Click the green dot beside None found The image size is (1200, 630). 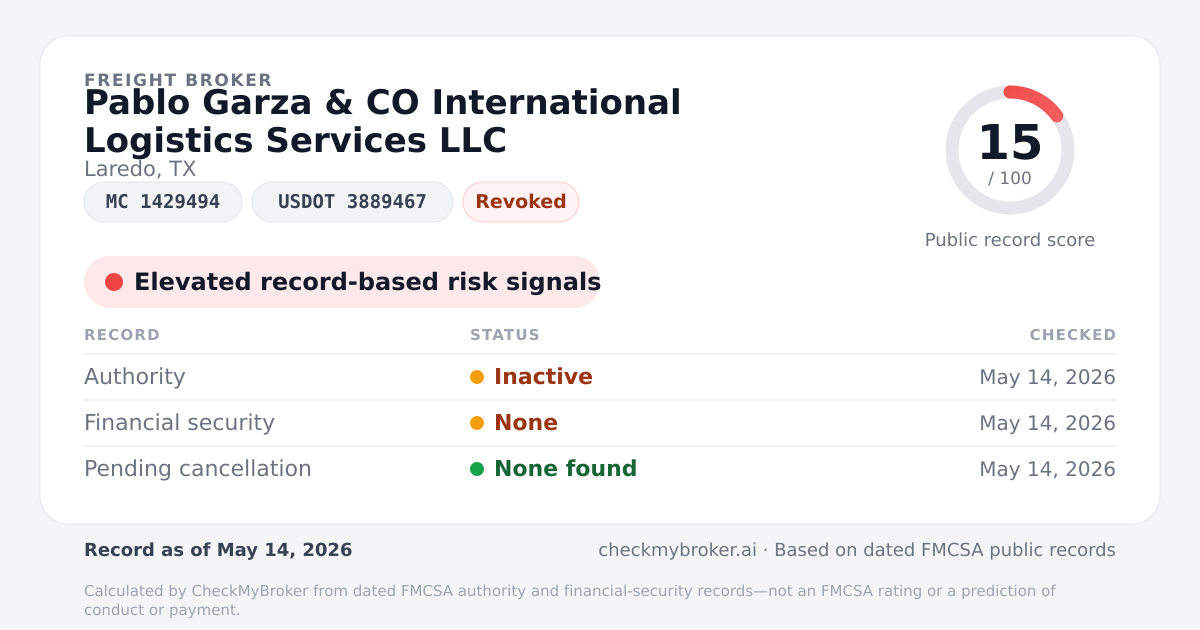point(477,469)
